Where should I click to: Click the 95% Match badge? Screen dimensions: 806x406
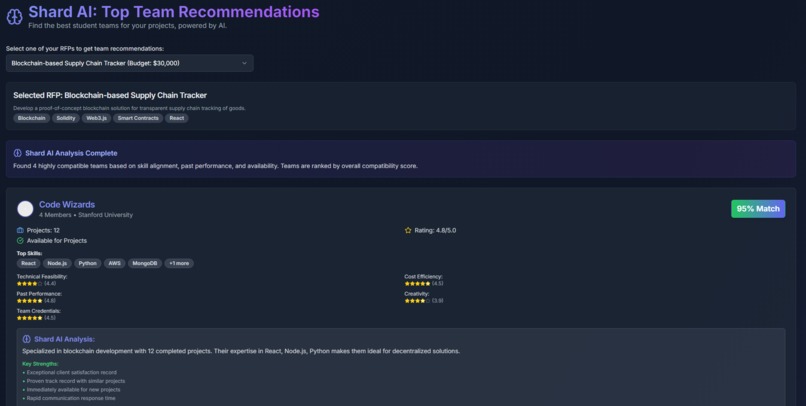pyautogui.click(x=758, y=209)
